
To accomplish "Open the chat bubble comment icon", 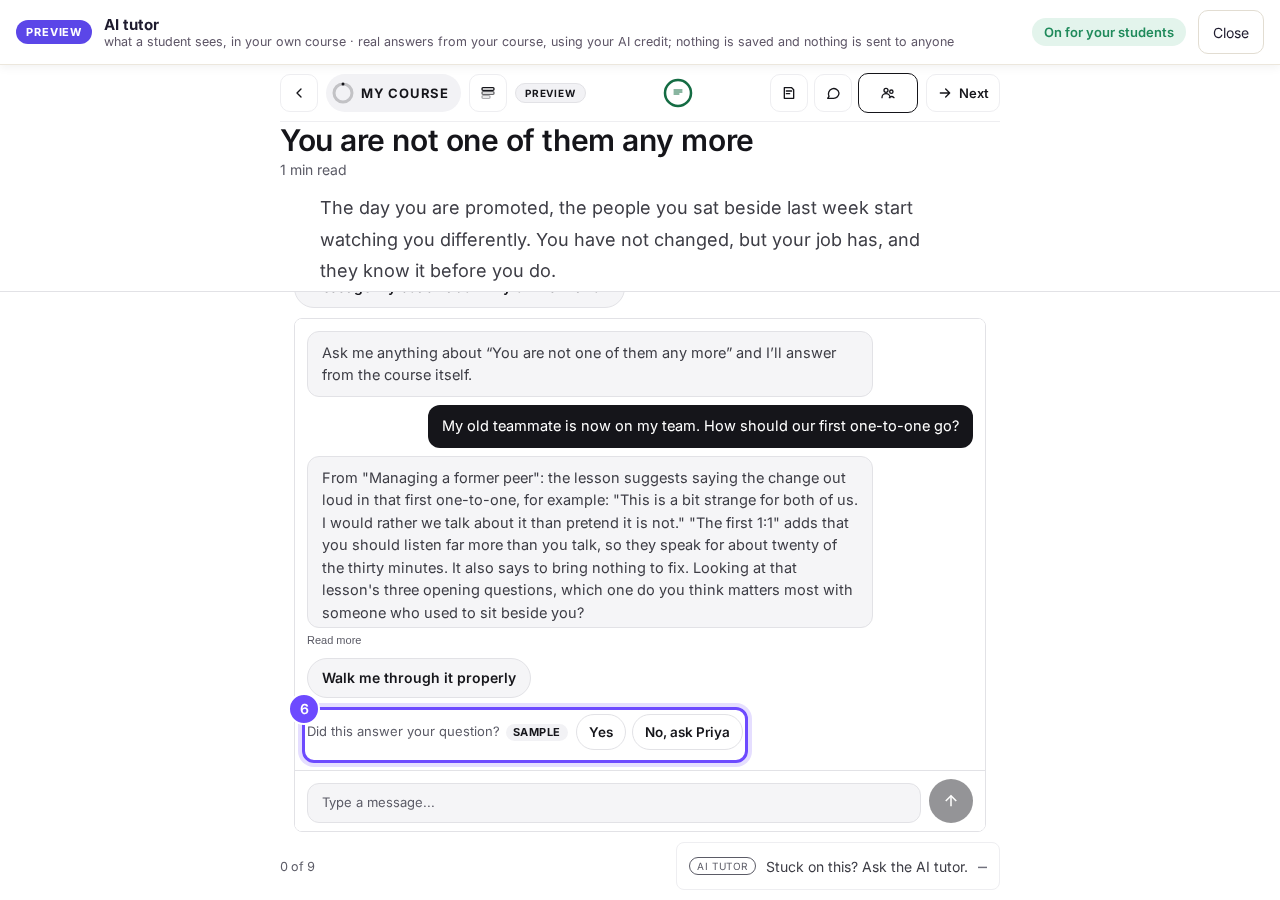I will coord(833,93).
